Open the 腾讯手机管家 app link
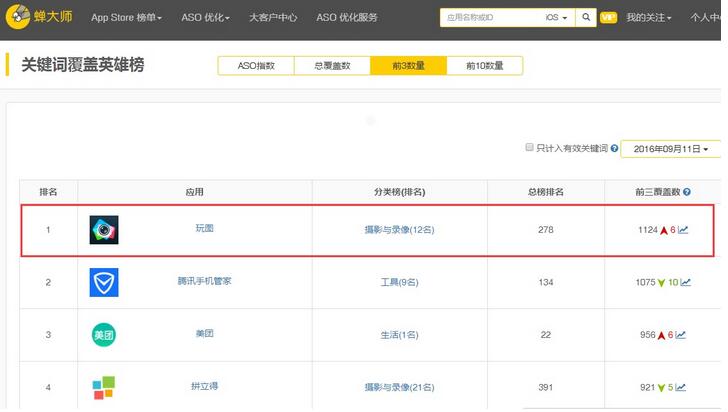Viewport: 728px width, 412px height. point(204,281)
